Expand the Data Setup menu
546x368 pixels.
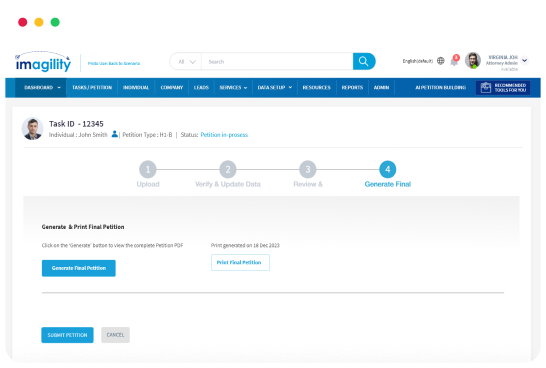click(275, 88)
